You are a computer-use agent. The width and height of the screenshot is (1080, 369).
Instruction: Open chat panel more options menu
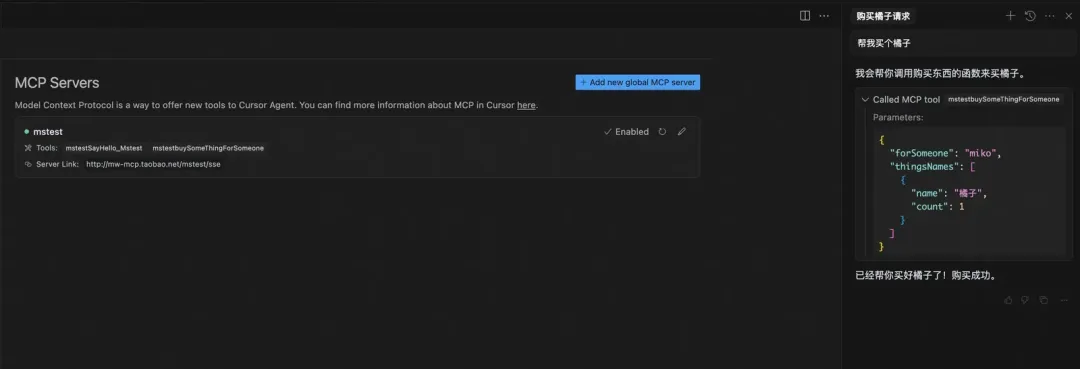(1050, 16)
